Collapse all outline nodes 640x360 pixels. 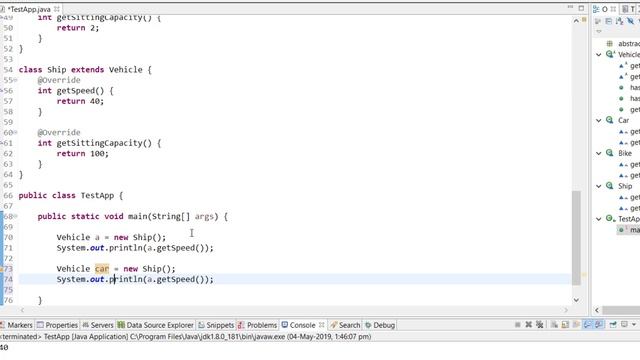pyautogui.click(x=609, y=21)
